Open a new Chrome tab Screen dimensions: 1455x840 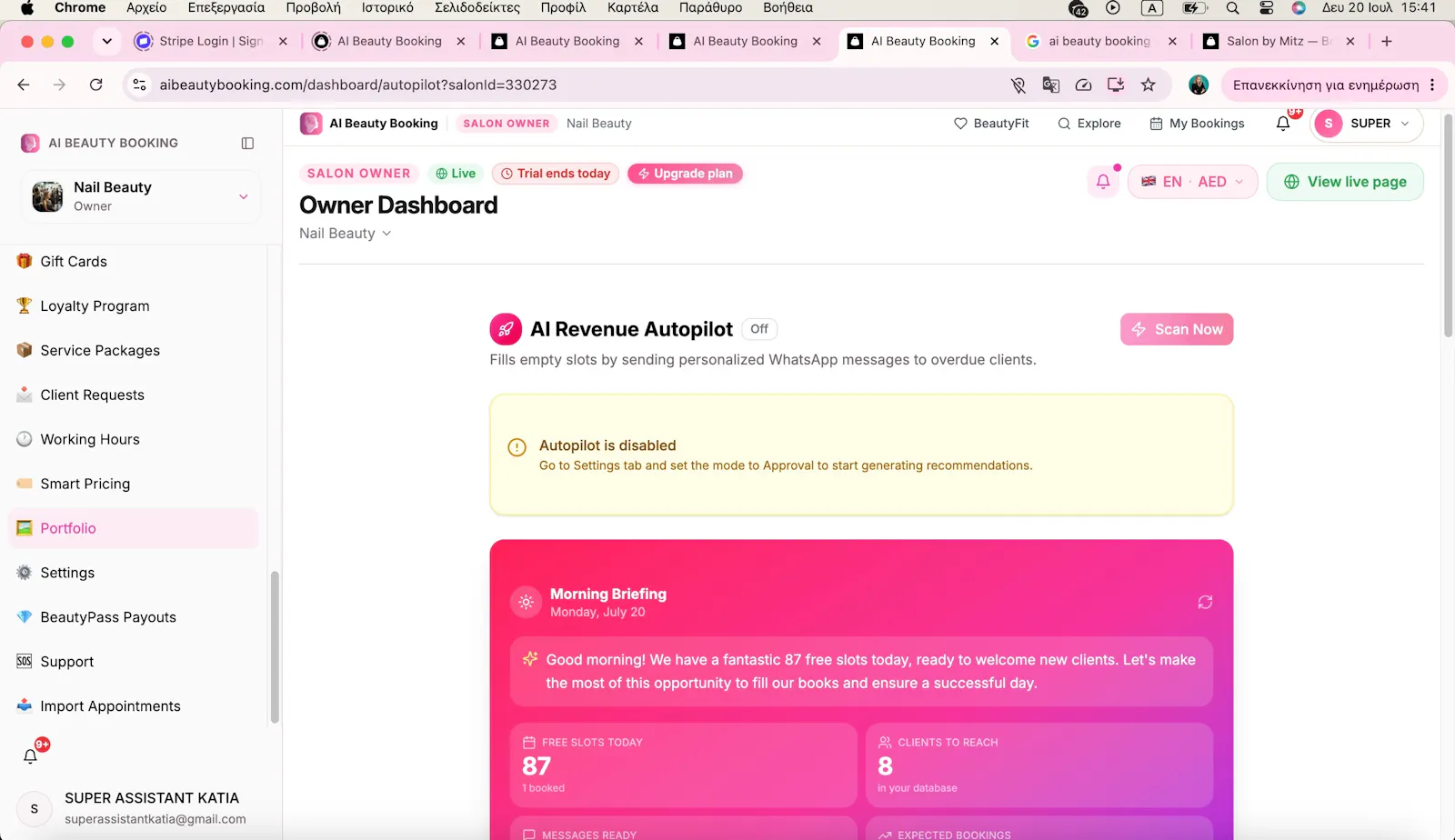1387,41
